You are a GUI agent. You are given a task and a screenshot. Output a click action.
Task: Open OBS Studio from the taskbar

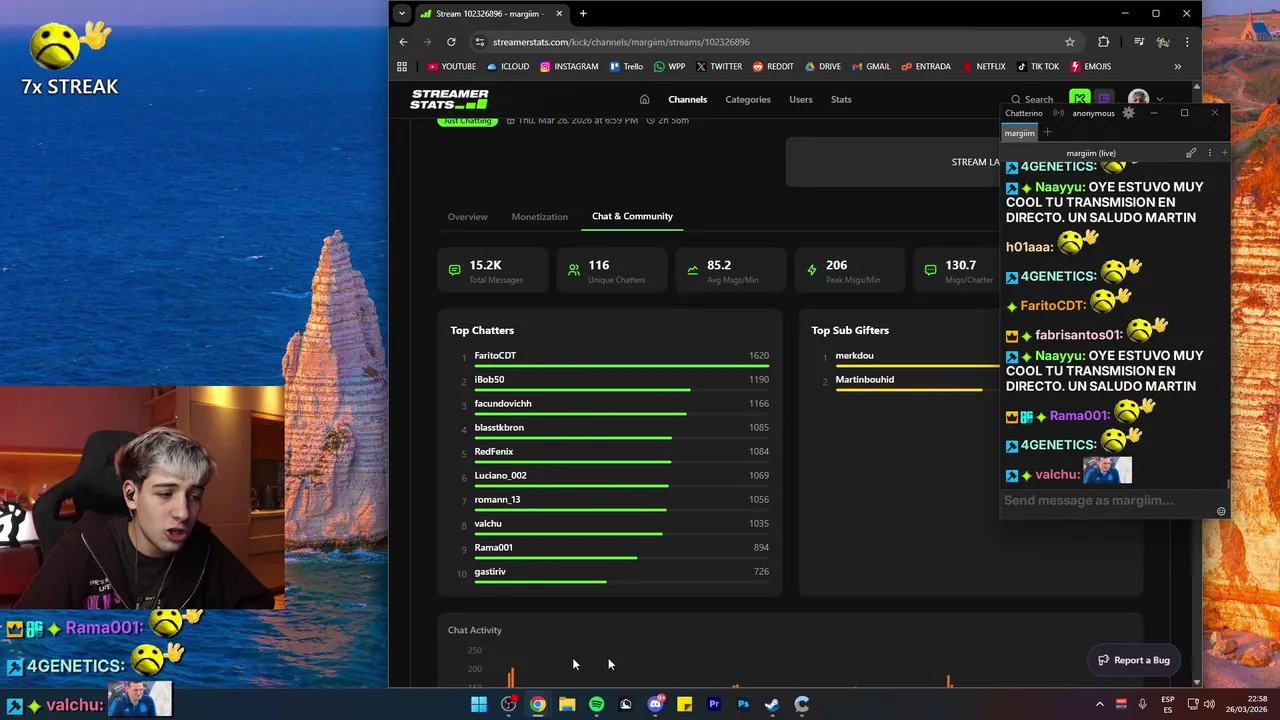tap(509, 704)
